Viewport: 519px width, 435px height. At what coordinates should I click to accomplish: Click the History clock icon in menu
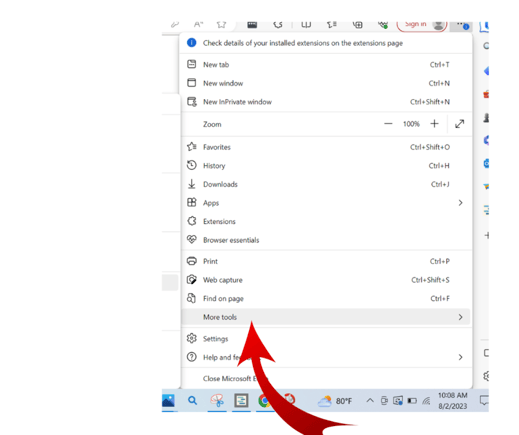[192, 165]
